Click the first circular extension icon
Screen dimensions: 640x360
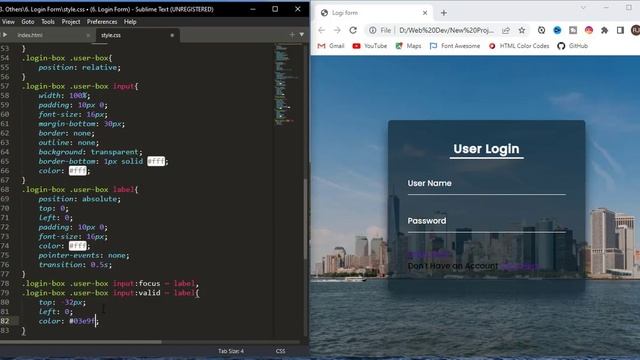(541, 30)
